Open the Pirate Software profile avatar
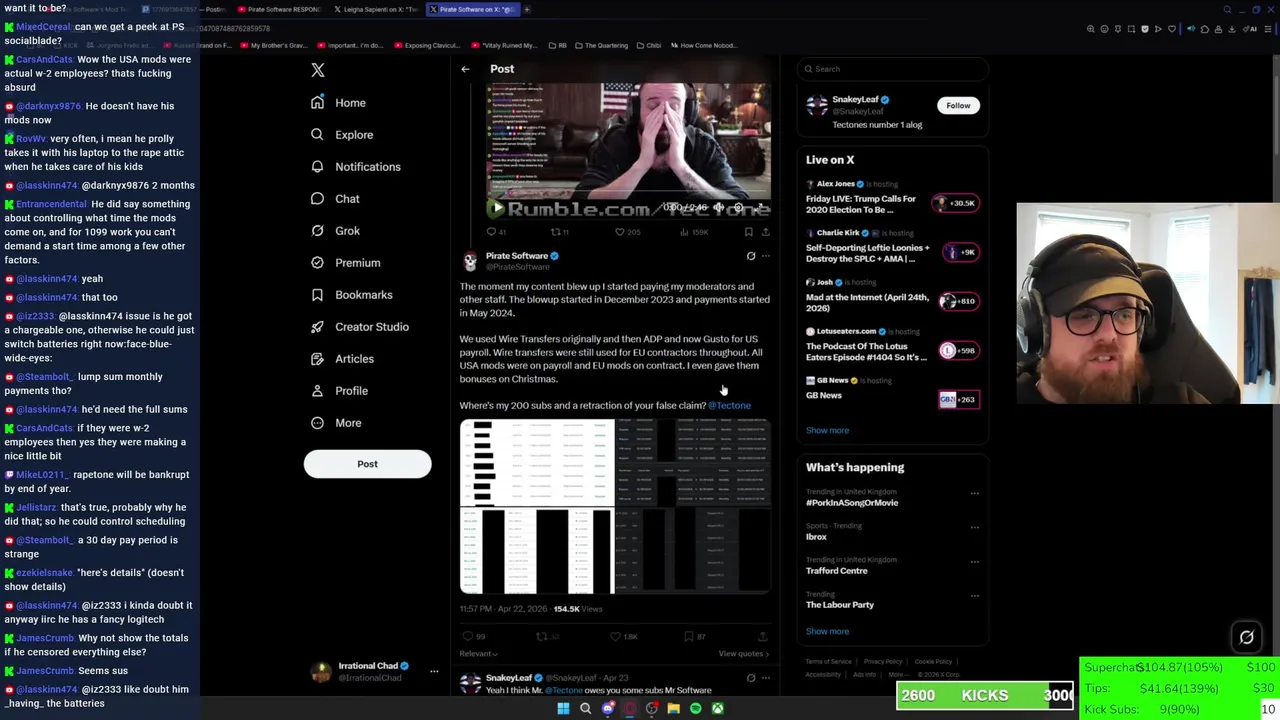 [x=470, y=262]
